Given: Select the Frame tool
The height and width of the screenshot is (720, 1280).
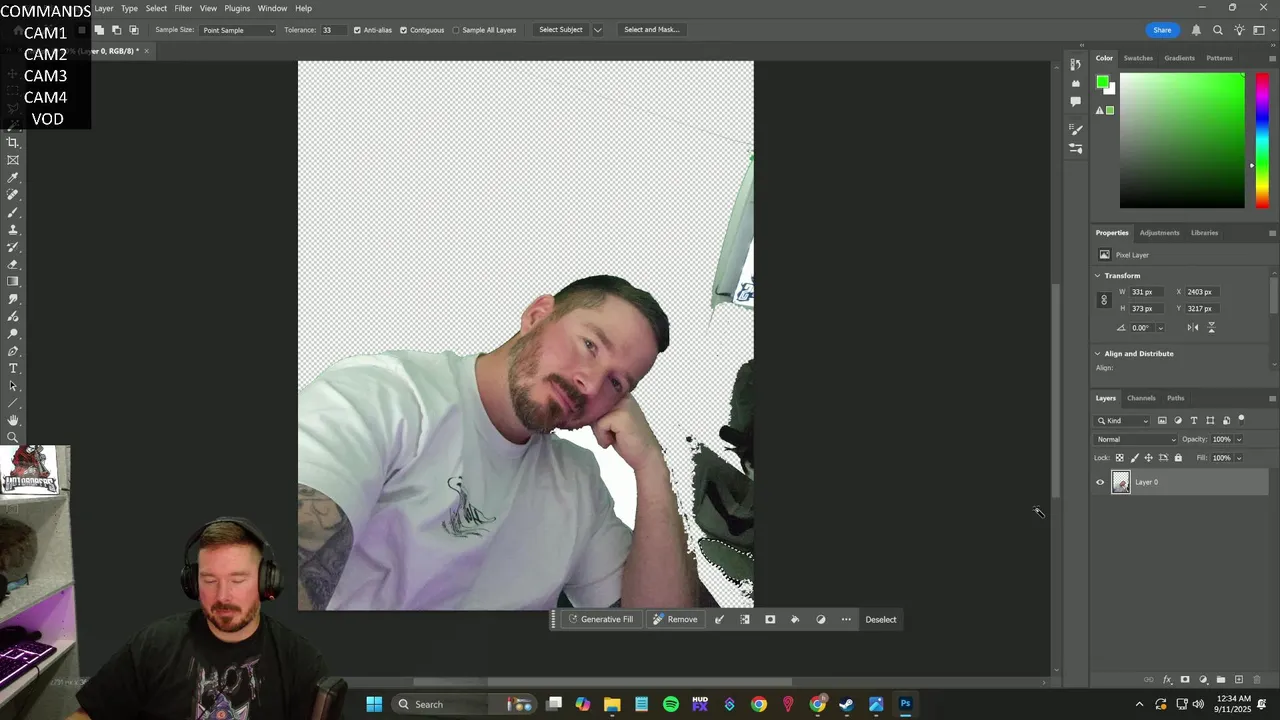Looking at the screenshot, I should coord(13,160).
